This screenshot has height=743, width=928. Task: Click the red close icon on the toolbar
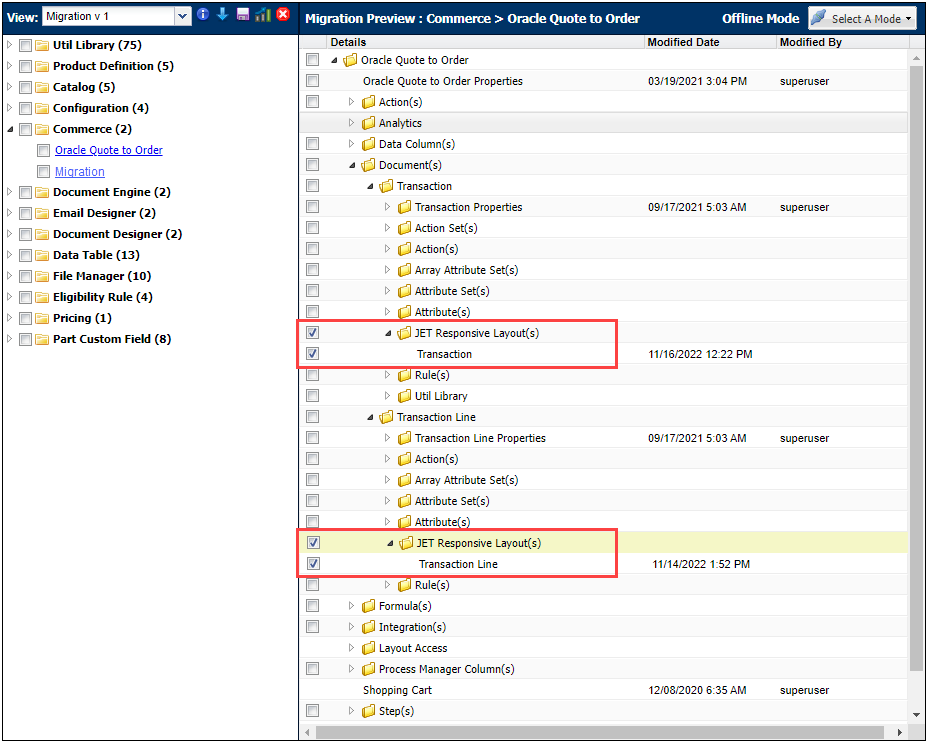(282, 17)
